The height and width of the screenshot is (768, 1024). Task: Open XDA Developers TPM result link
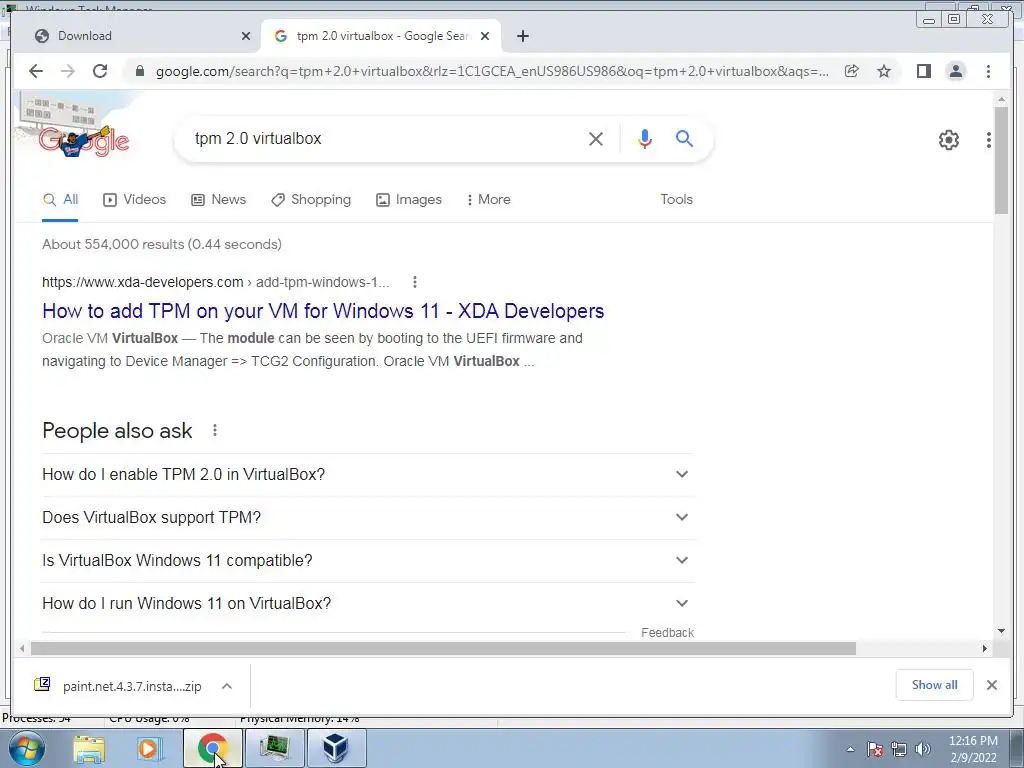(323, 311)
